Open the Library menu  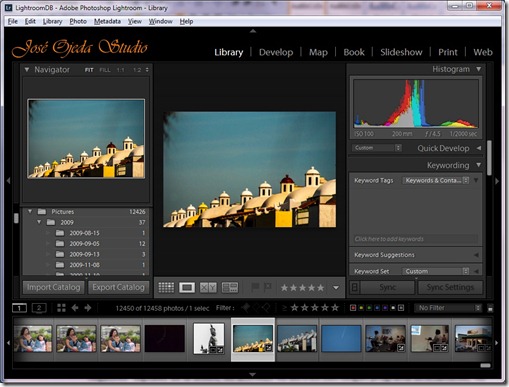52,21
